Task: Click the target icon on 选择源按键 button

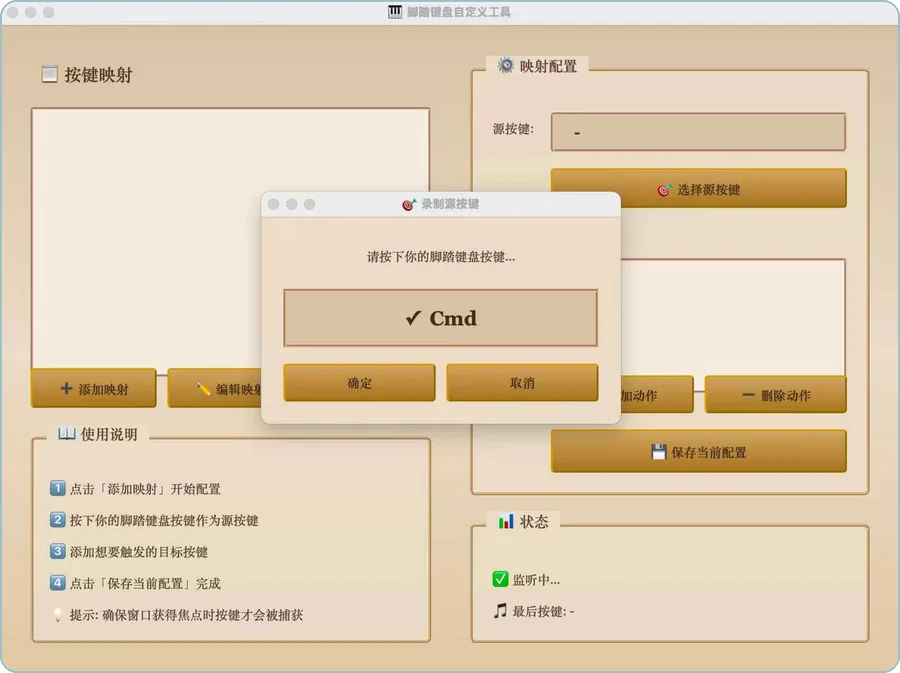Action: pos(664,189)
